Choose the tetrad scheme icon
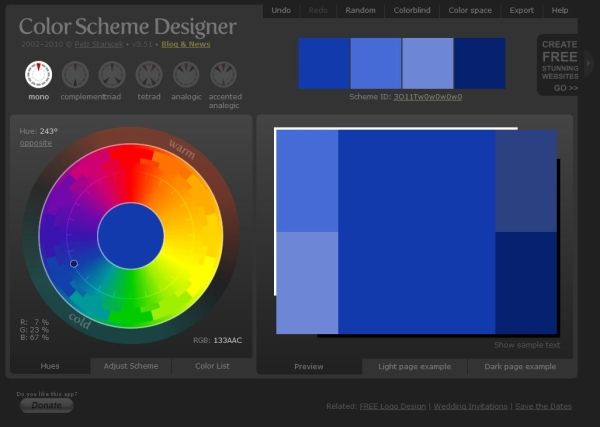 pyautogui.click(x=149, y=75)
